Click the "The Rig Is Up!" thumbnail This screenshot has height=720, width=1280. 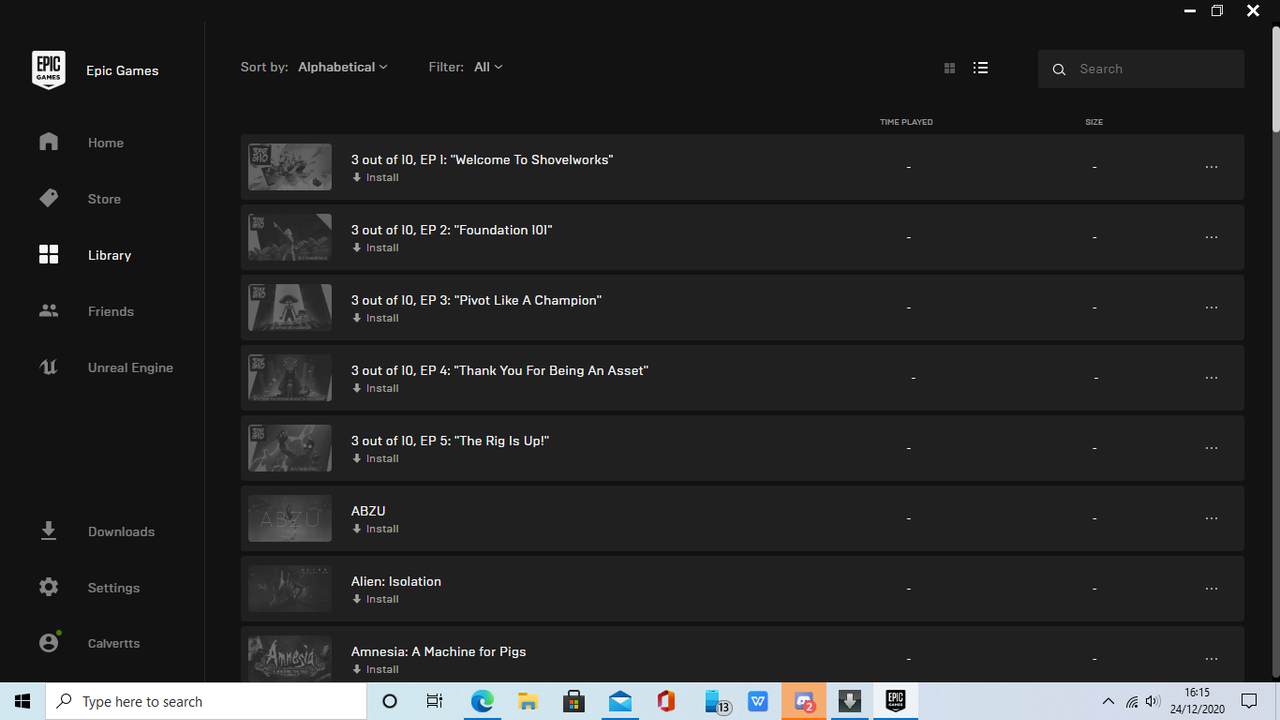point(290,448)
